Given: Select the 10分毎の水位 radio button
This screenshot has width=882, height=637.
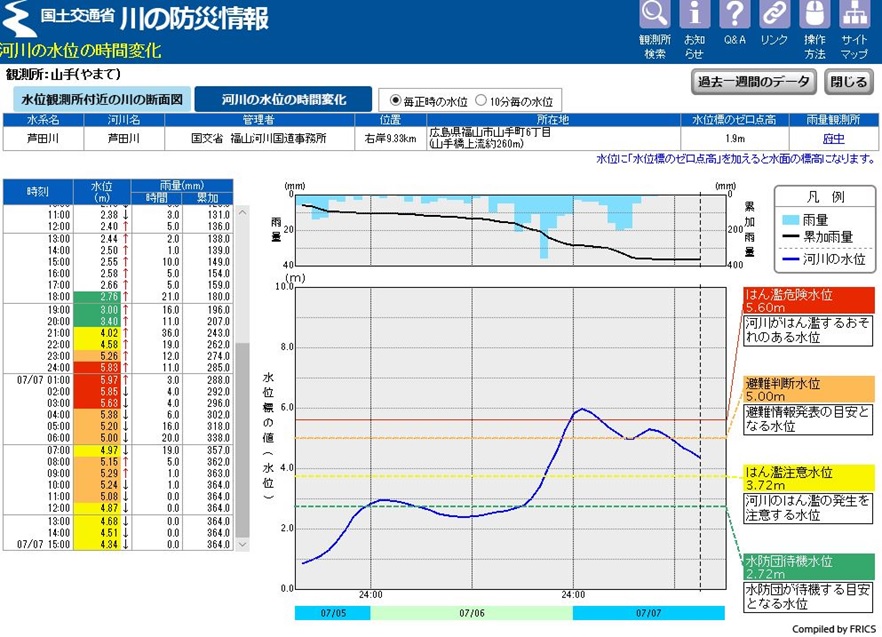Looking at the screenshot, I should [481, 100].
